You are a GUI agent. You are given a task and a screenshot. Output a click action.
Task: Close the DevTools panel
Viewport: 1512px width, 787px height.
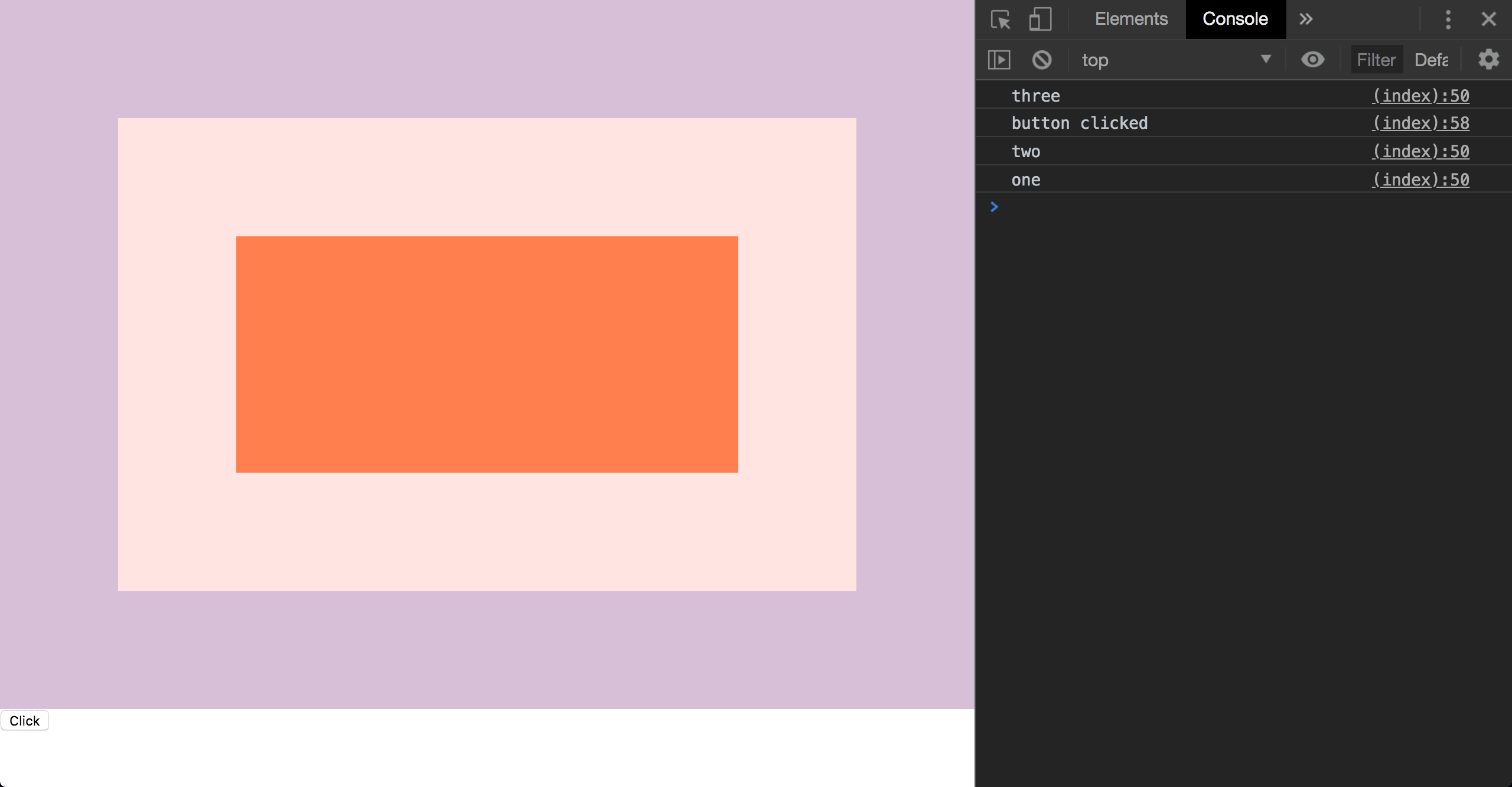pyautogui.click(x=1488, y=19)
